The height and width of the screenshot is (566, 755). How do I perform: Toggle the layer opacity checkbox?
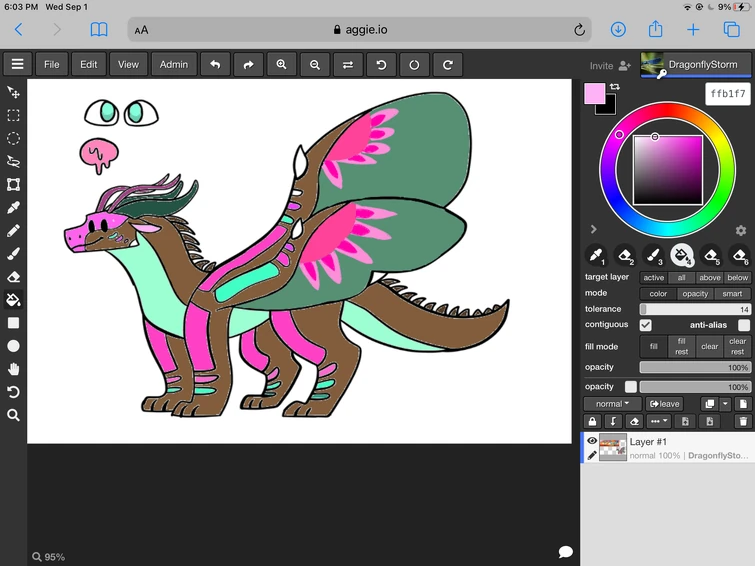(631, 387)
